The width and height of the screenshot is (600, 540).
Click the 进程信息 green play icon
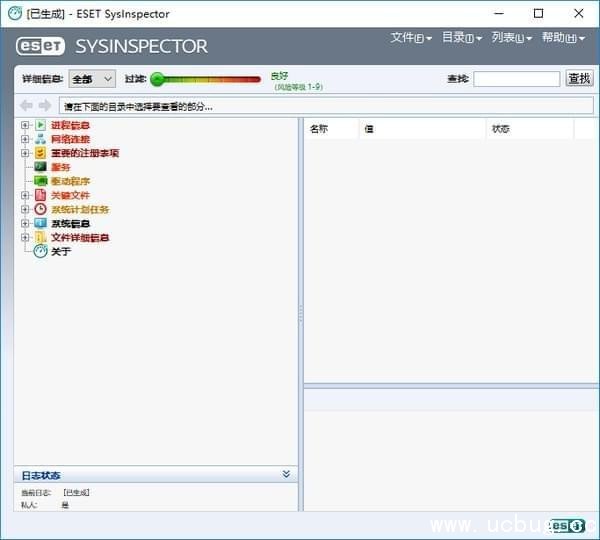41,125
